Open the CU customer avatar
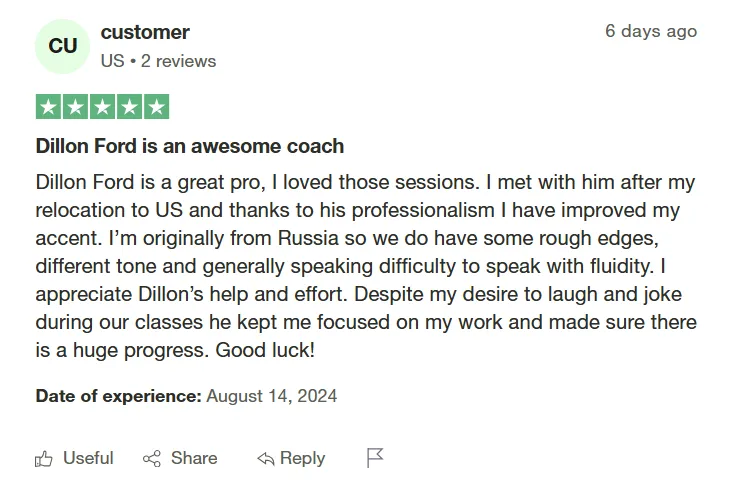 point(62,46)
